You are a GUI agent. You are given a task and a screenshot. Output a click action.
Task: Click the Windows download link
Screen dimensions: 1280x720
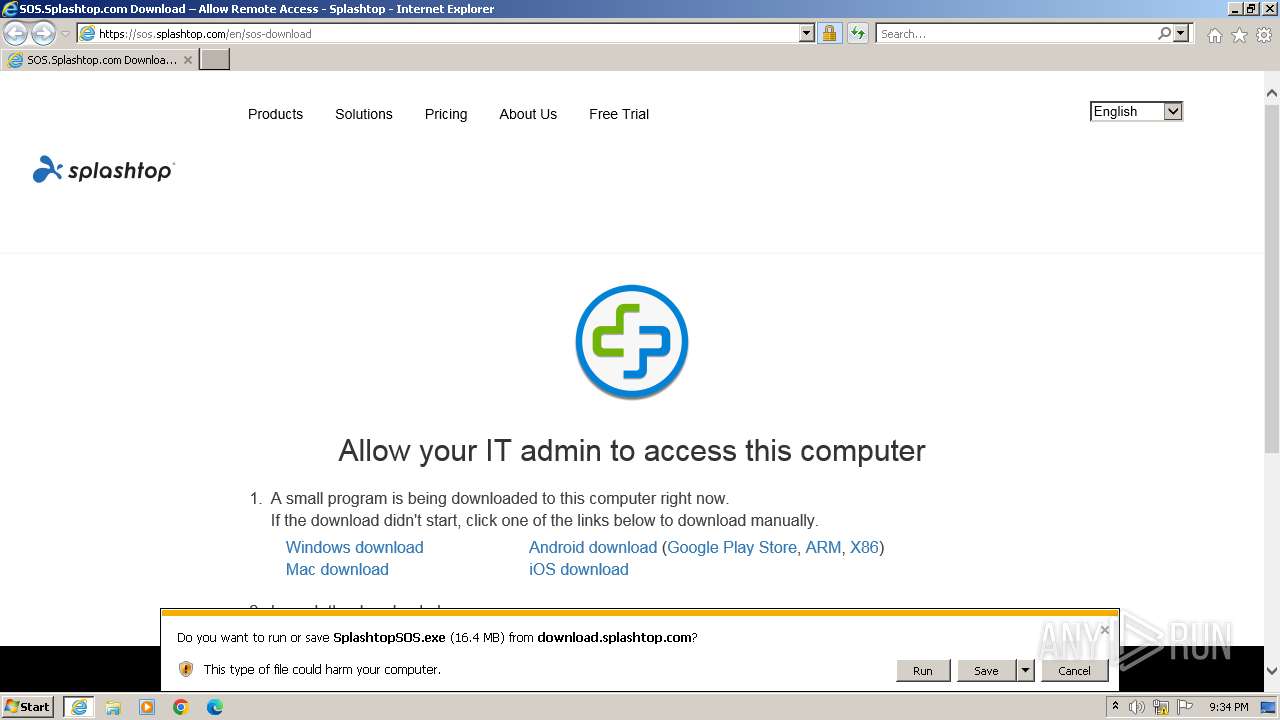coord(354,547)
